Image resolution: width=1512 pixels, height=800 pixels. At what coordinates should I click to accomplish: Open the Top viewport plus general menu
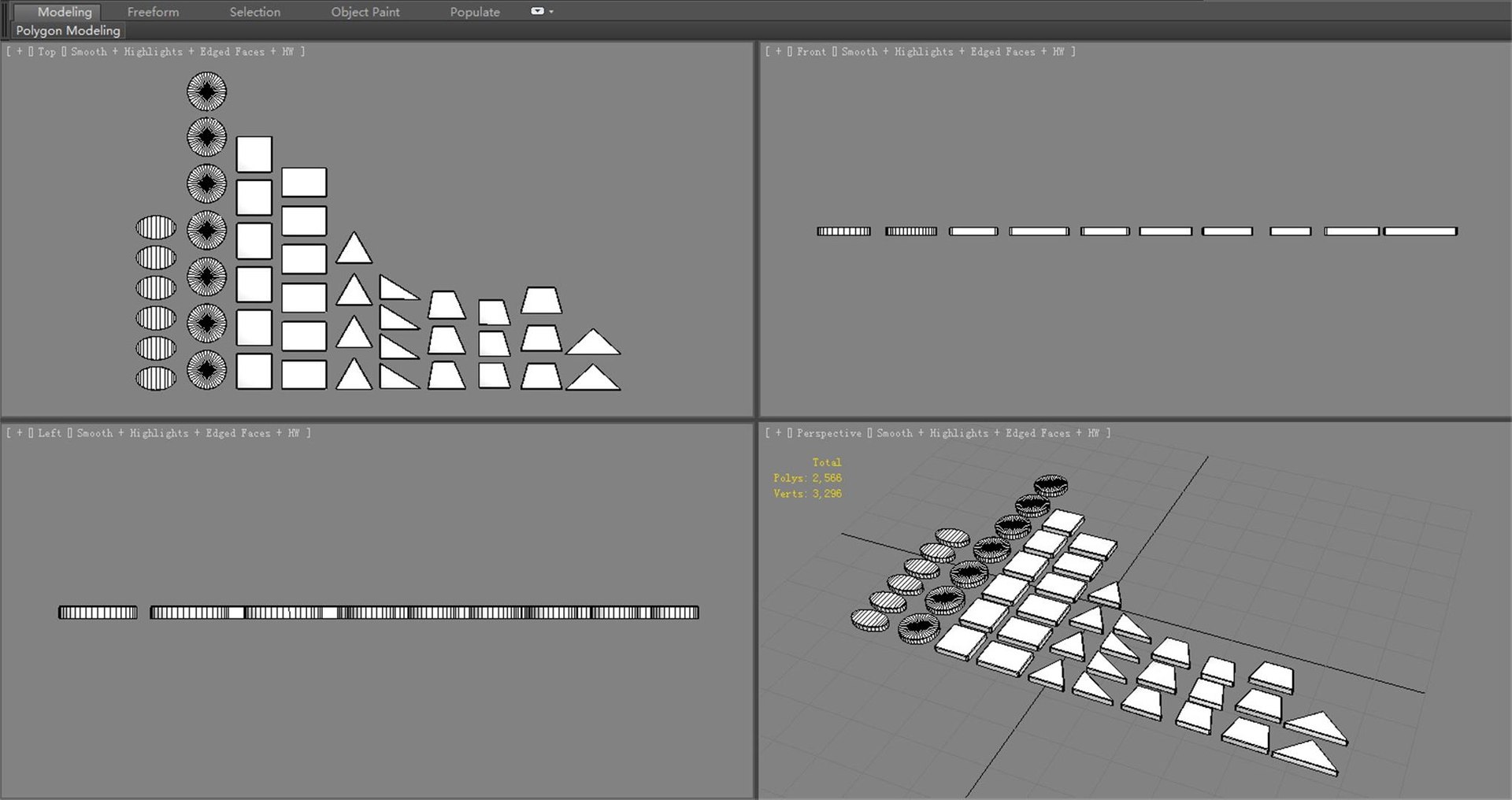click(20, 52)
